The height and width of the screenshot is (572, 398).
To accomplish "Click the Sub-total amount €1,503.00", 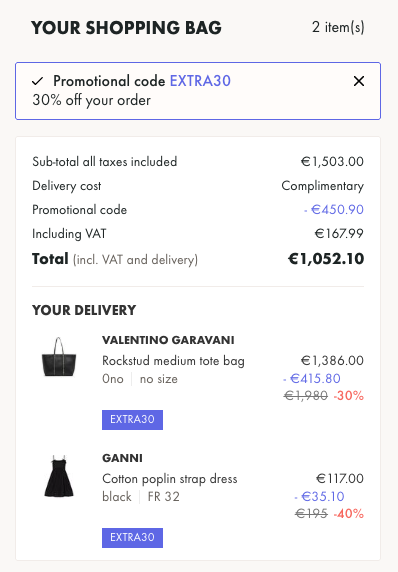I will [332, 161].
